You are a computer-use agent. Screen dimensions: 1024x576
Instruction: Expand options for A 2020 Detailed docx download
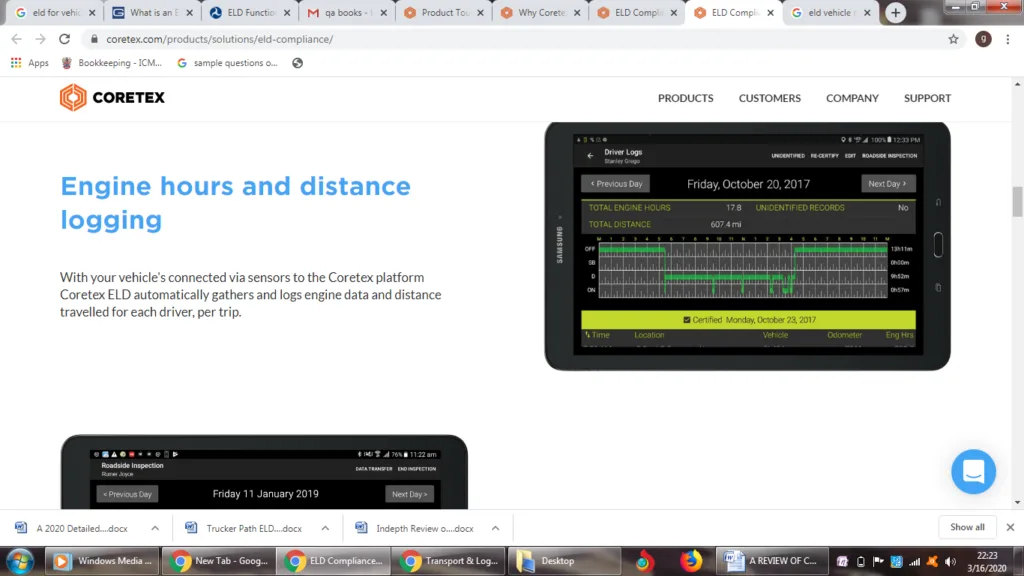coord(155,528)
